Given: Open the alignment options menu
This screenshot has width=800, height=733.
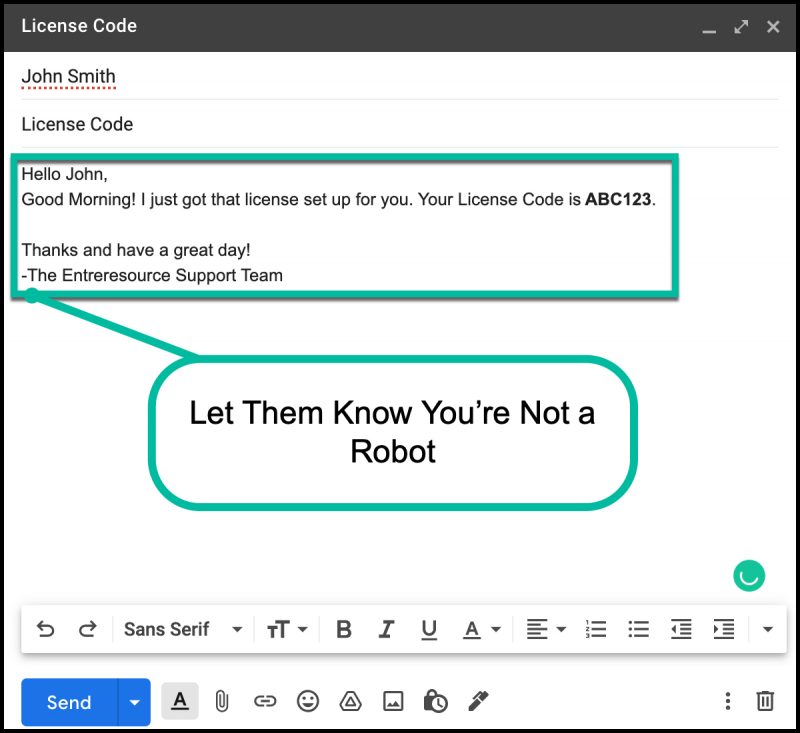Looking at the screenshot, I should point(545,629).
